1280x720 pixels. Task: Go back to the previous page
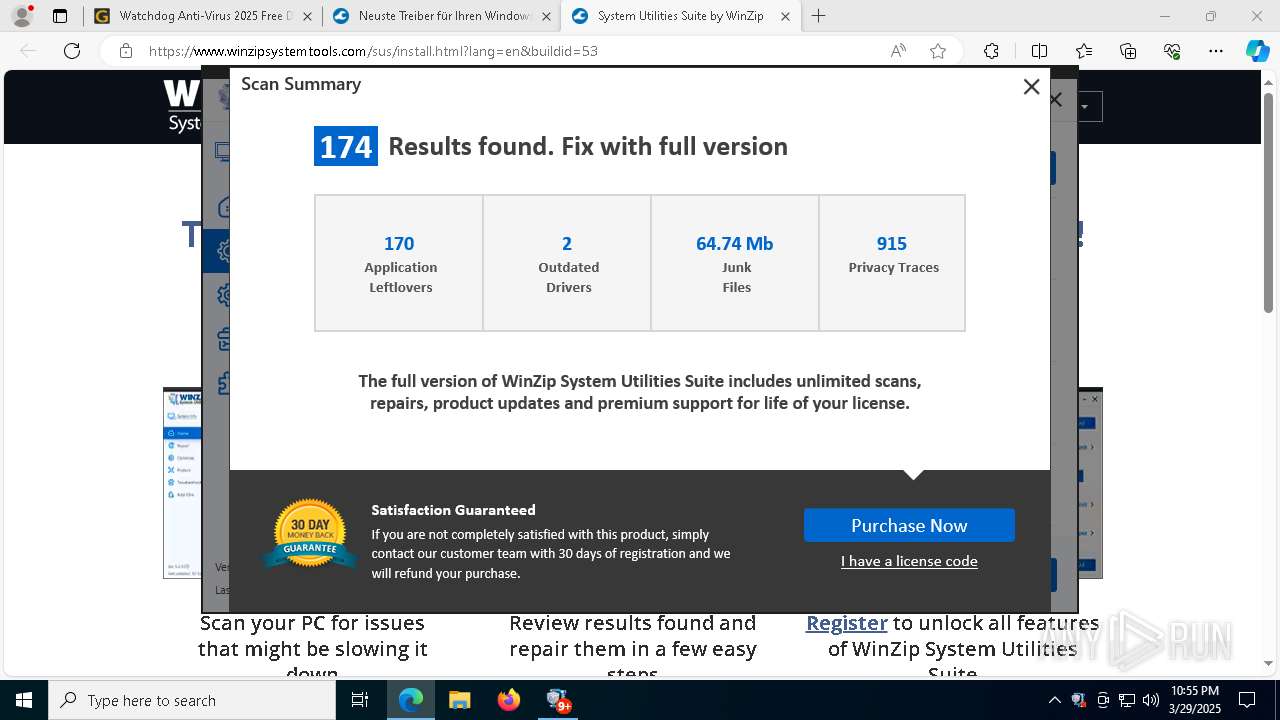coord(28,51)
